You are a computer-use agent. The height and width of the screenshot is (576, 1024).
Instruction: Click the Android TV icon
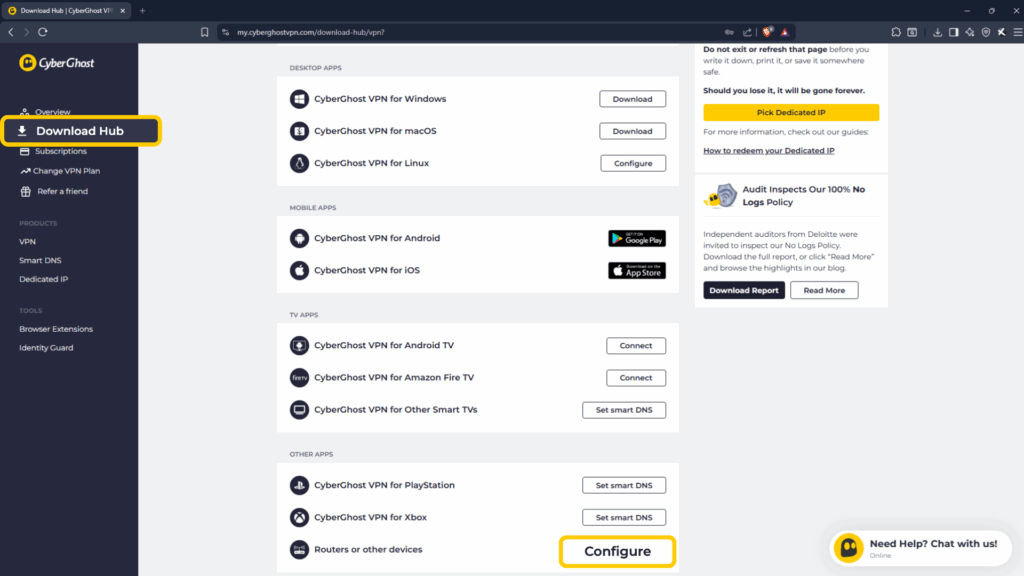(x=299, y=345)
